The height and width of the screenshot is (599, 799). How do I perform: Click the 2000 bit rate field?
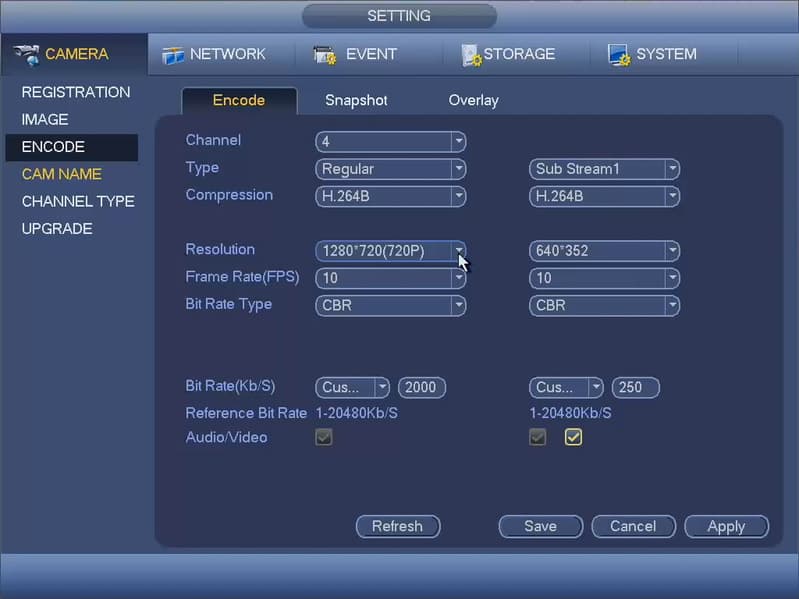(x=422, y=388)
